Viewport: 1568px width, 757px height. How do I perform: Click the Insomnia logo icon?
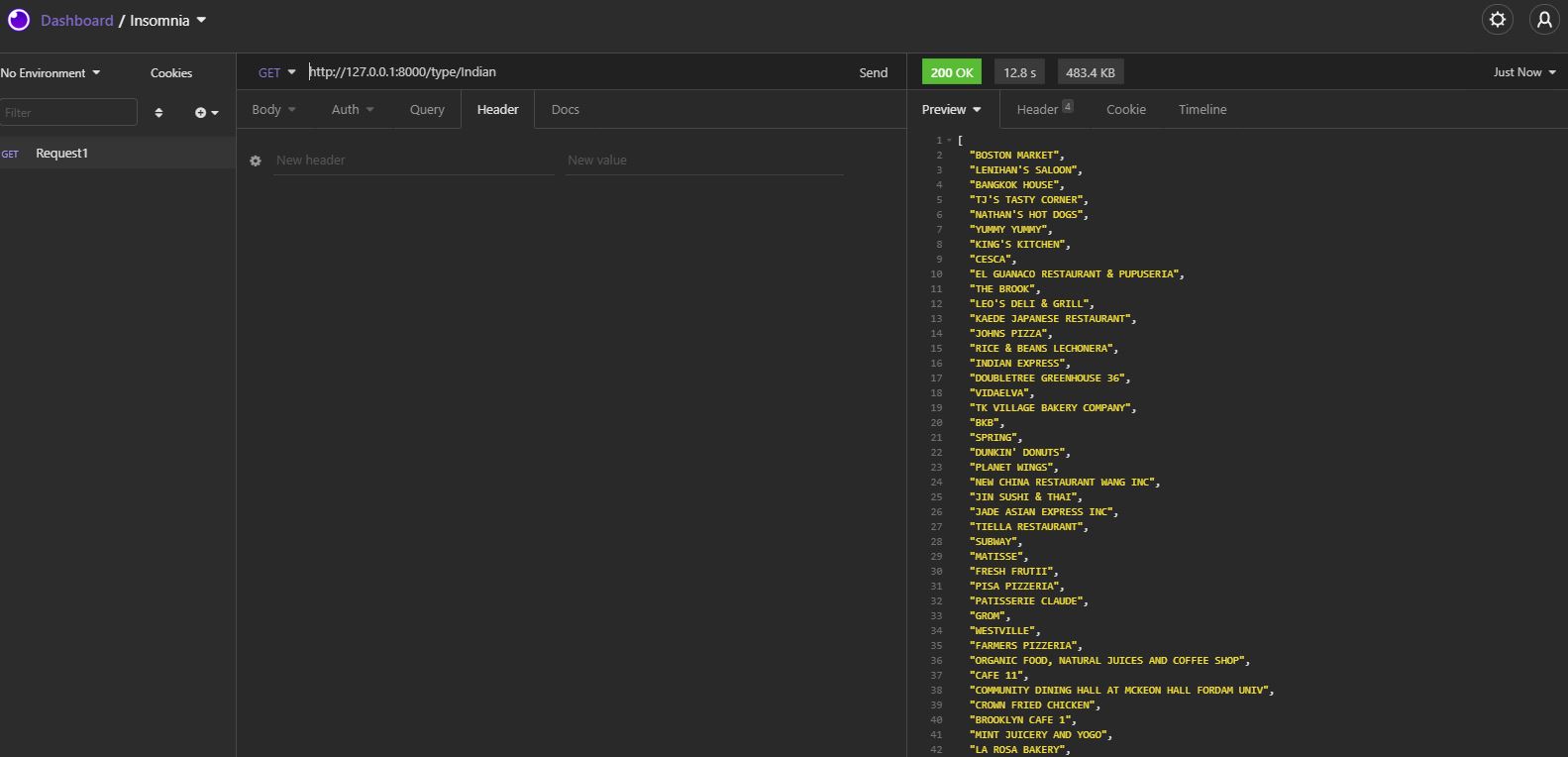(x=18, y=20)
